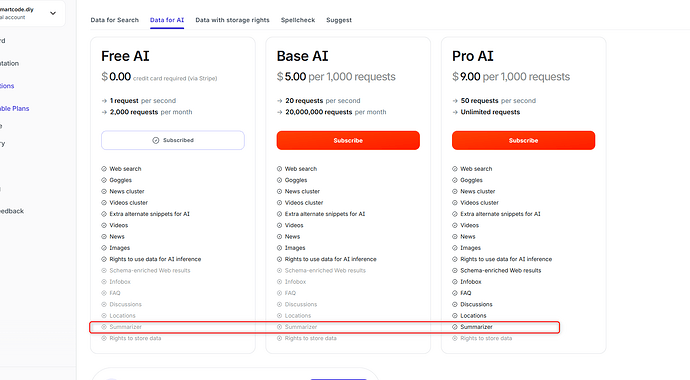The image size is (690, 380).
Task: Click arrow icon beside Pro AI Unlimited requests
Action: (x=455, y=112)
